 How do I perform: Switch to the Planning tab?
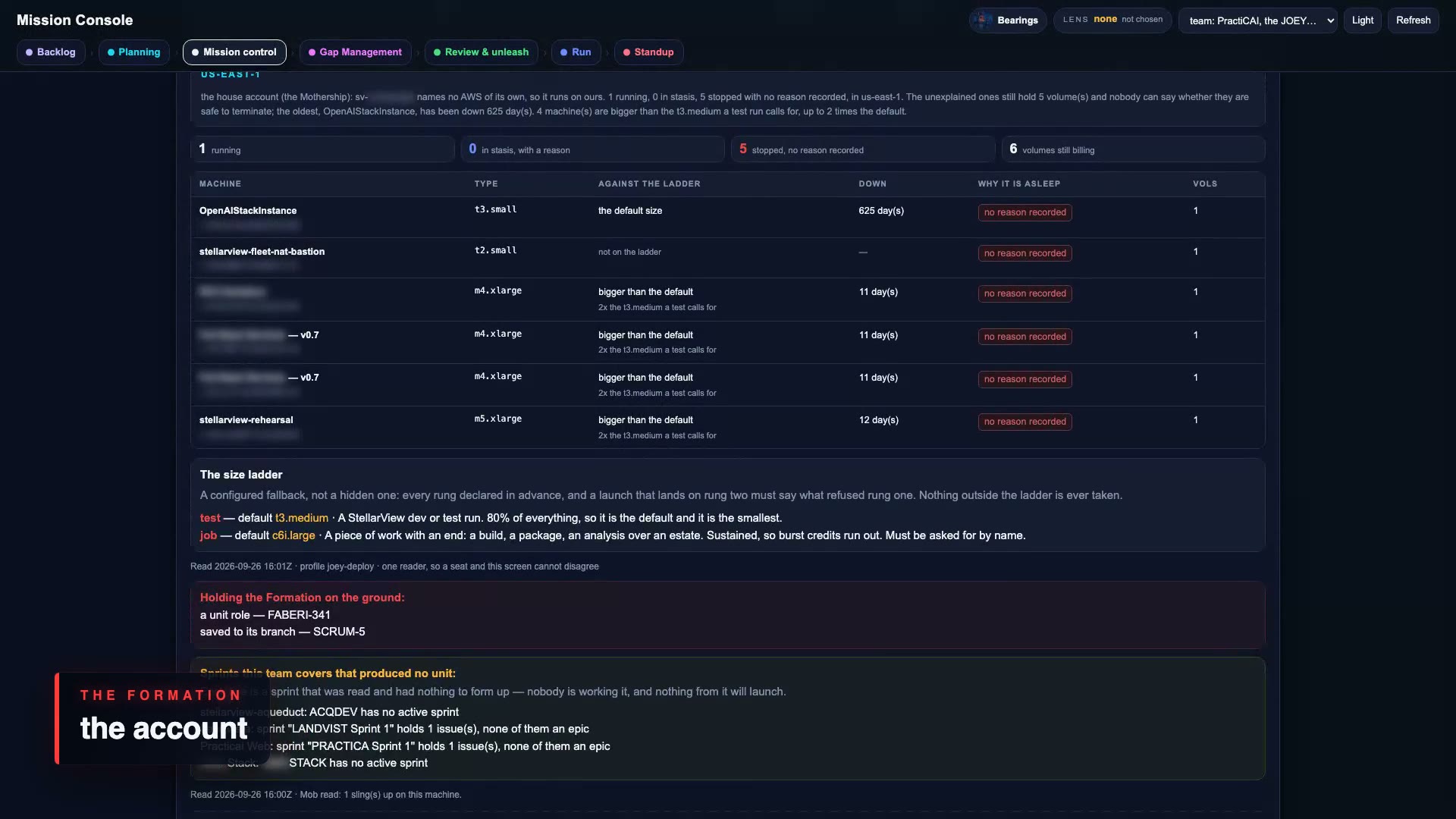pos(134,52)
